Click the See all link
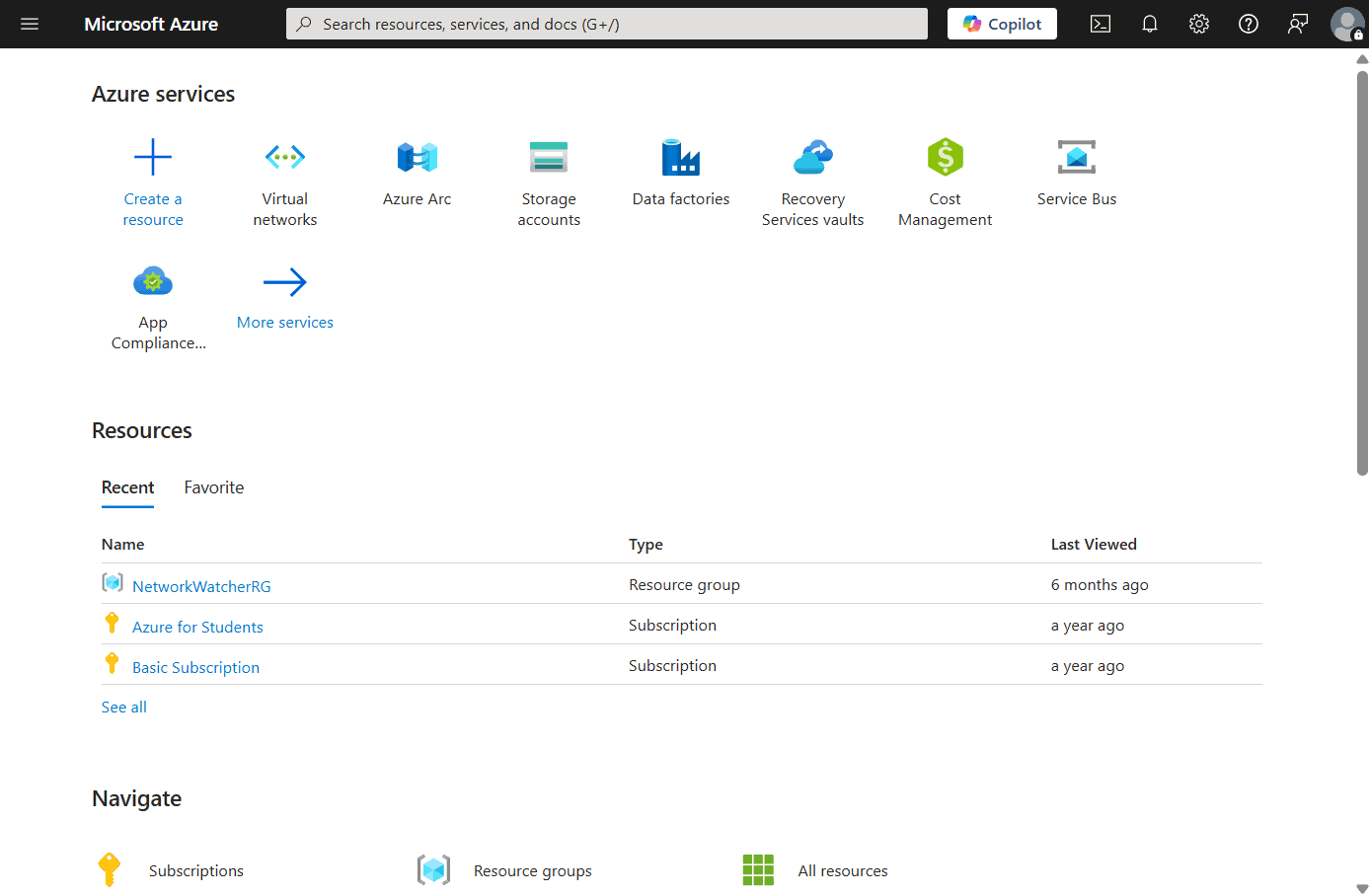 [x=124, y=707]
